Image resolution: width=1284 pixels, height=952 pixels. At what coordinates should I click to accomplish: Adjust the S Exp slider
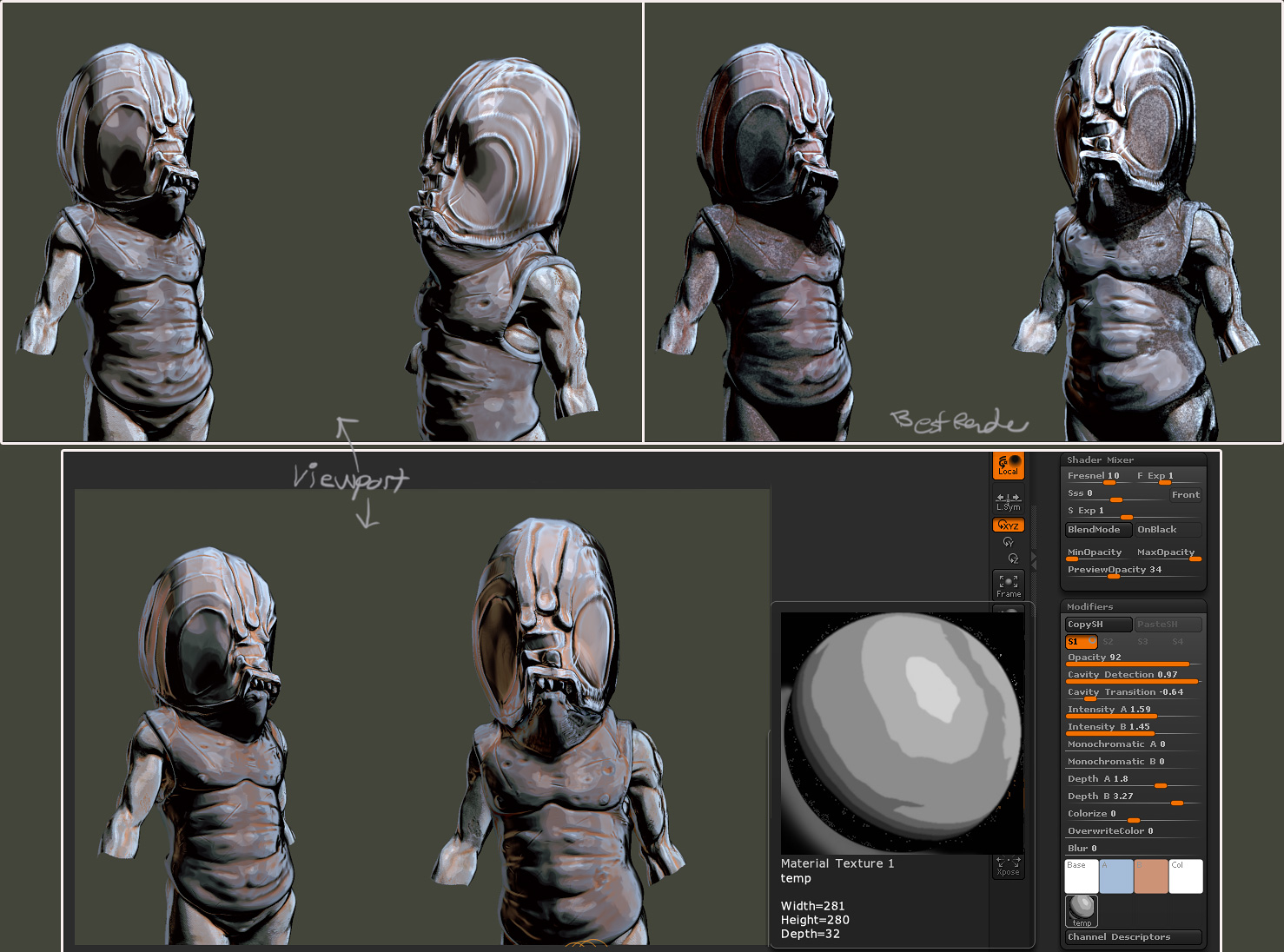click(1133, 512)
